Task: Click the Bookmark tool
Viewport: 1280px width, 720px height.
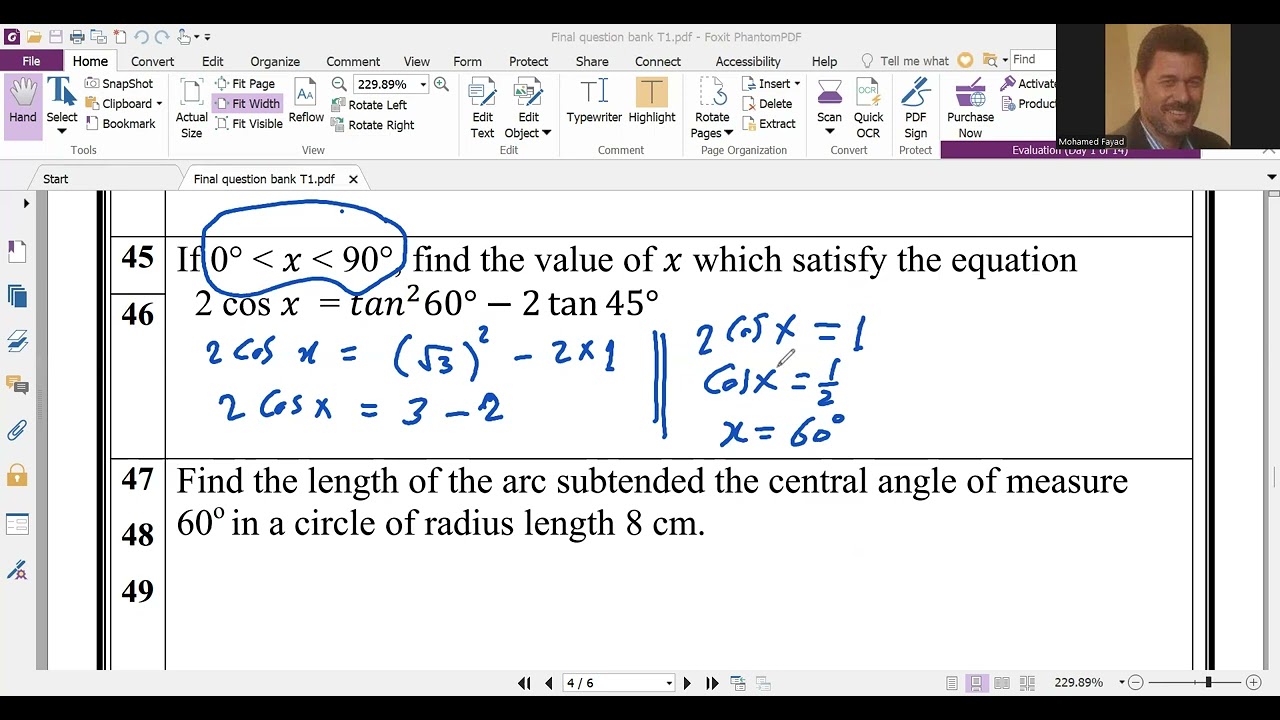Action: [120, 124]
